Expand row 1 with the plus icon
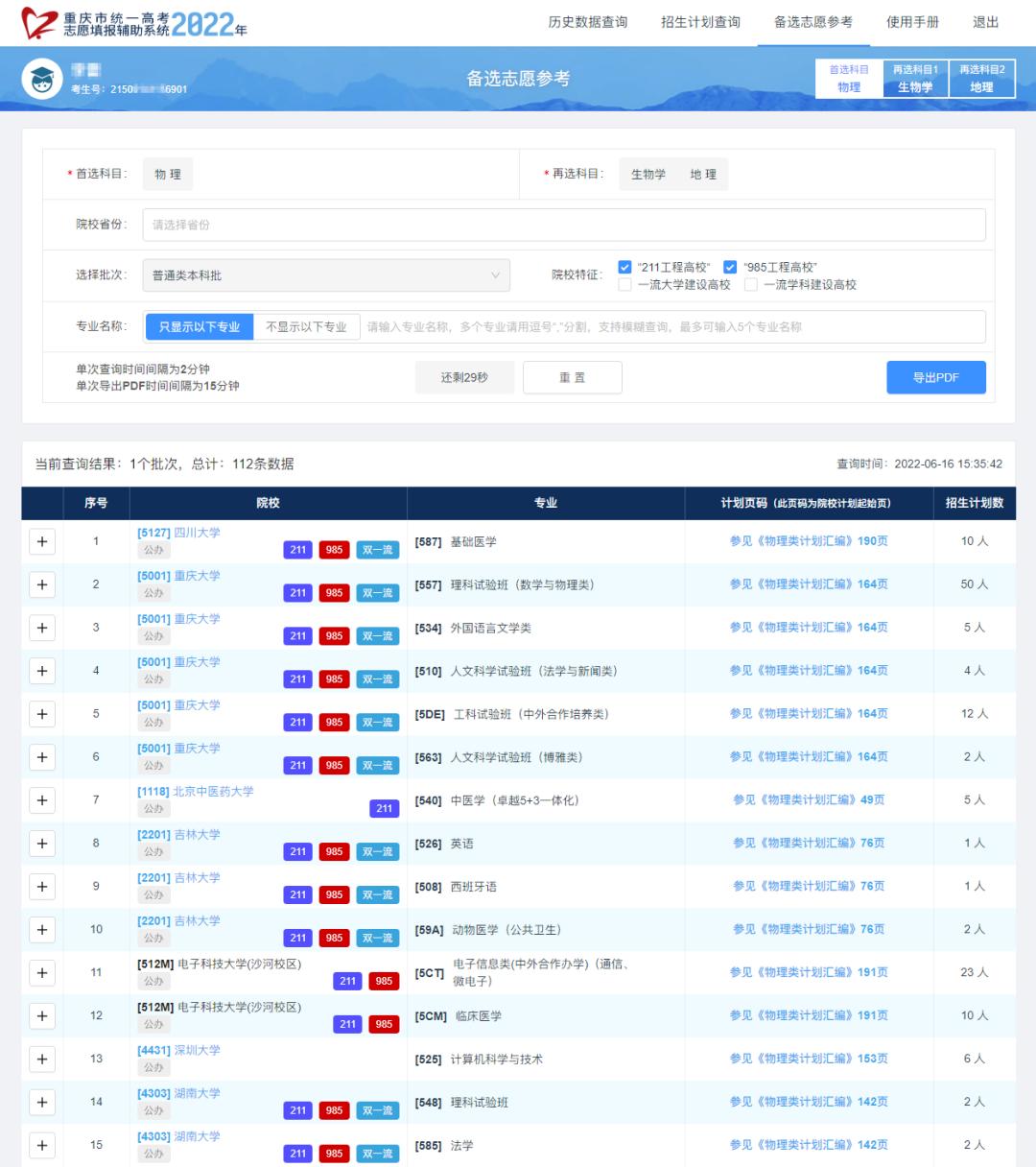Screen dimensions: 1036x1167 click(42, 542)
